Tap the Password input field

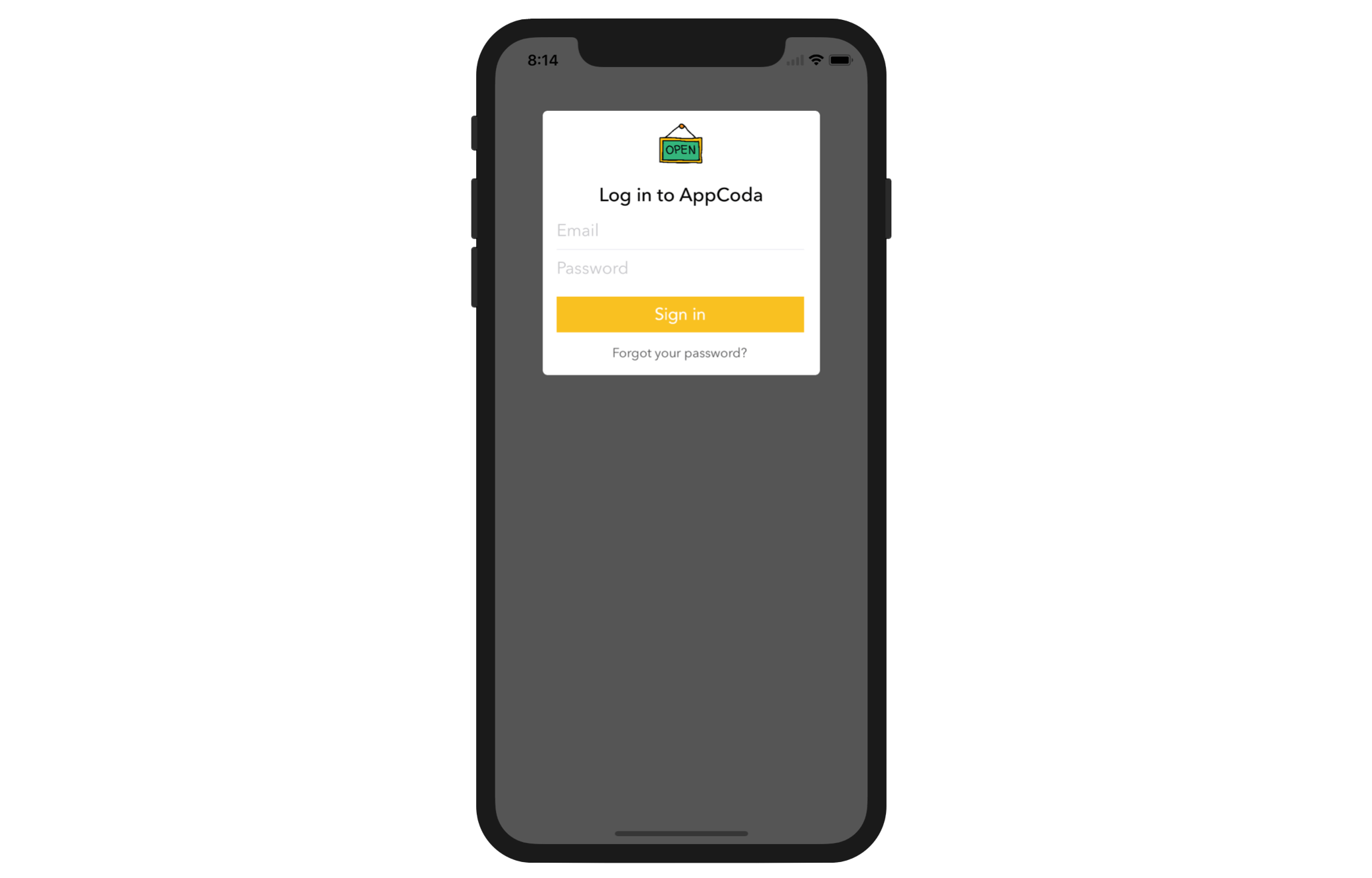click(680, 267)
